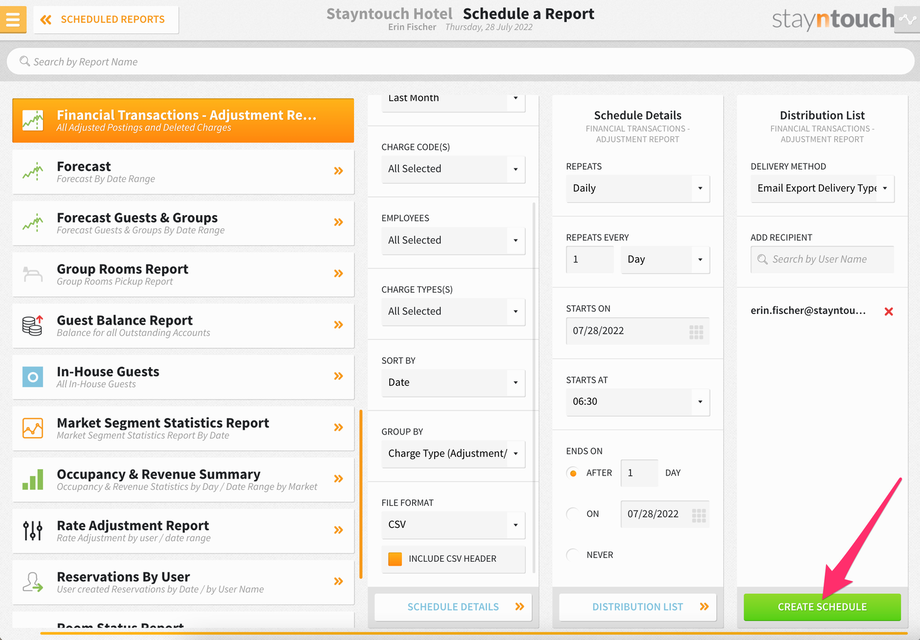This screenshot has height=640, width=920.
Task: Open Guest Balance Report chevron
Action: click(339, 324)
